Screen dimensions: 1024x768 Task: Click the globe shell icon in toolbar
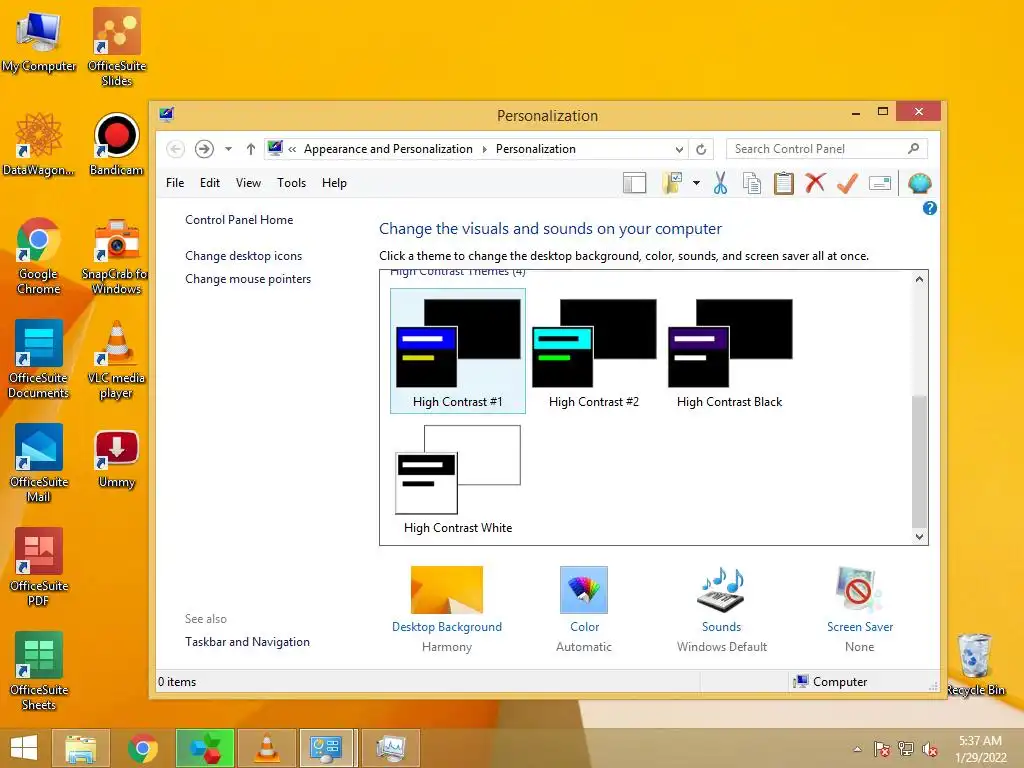[x=919, y=184]
